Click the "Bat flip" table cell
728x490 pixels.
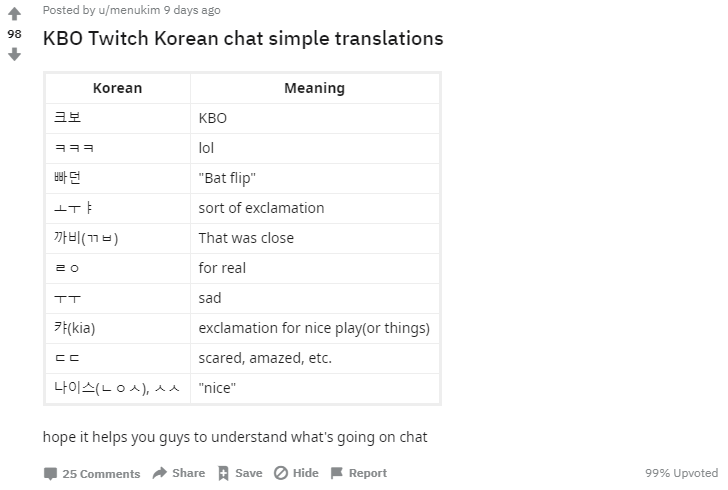228,178
